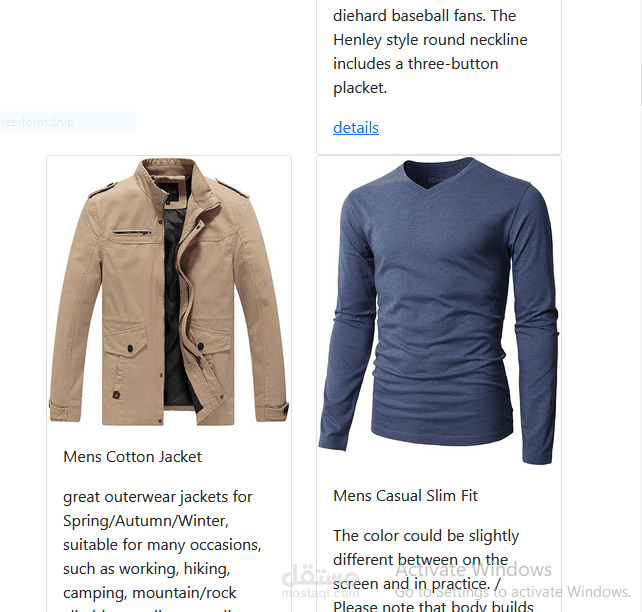Click the faded Free-form Snip label
The height and width of the screenshot is (612, 642).
37,122
